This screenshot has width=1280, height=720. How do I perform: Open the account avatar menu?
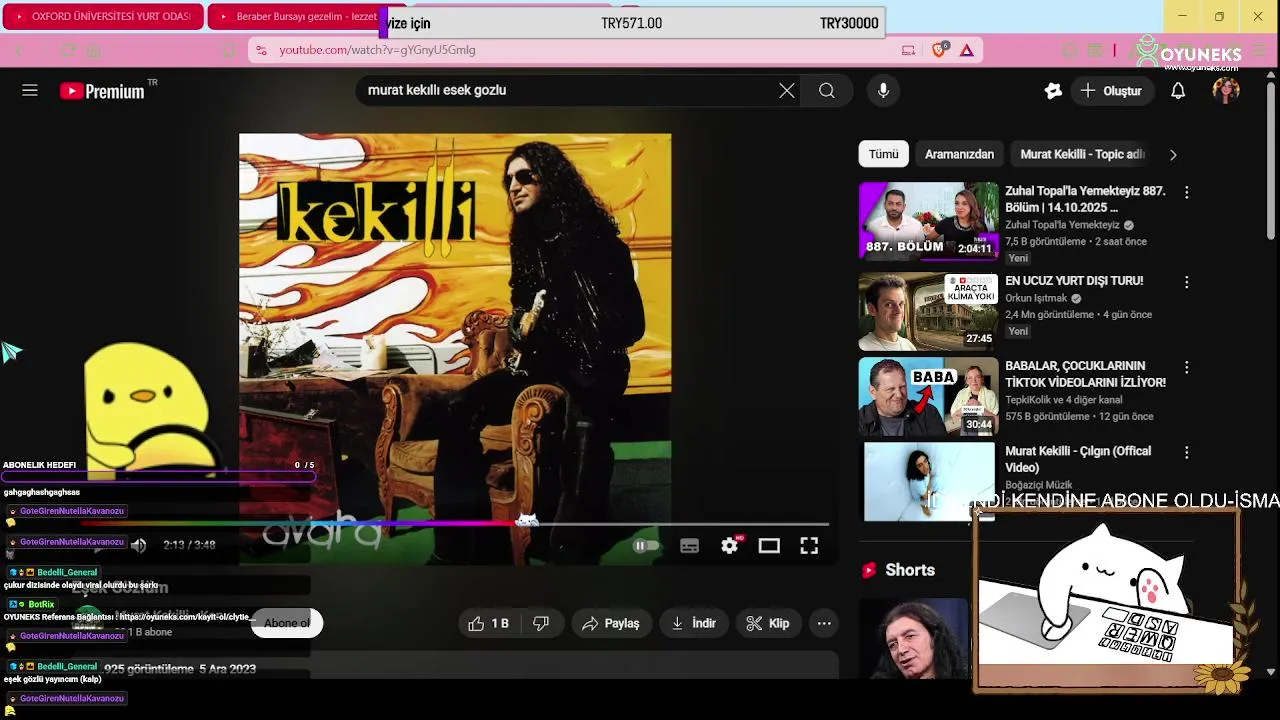click(x=1226, y=91)
